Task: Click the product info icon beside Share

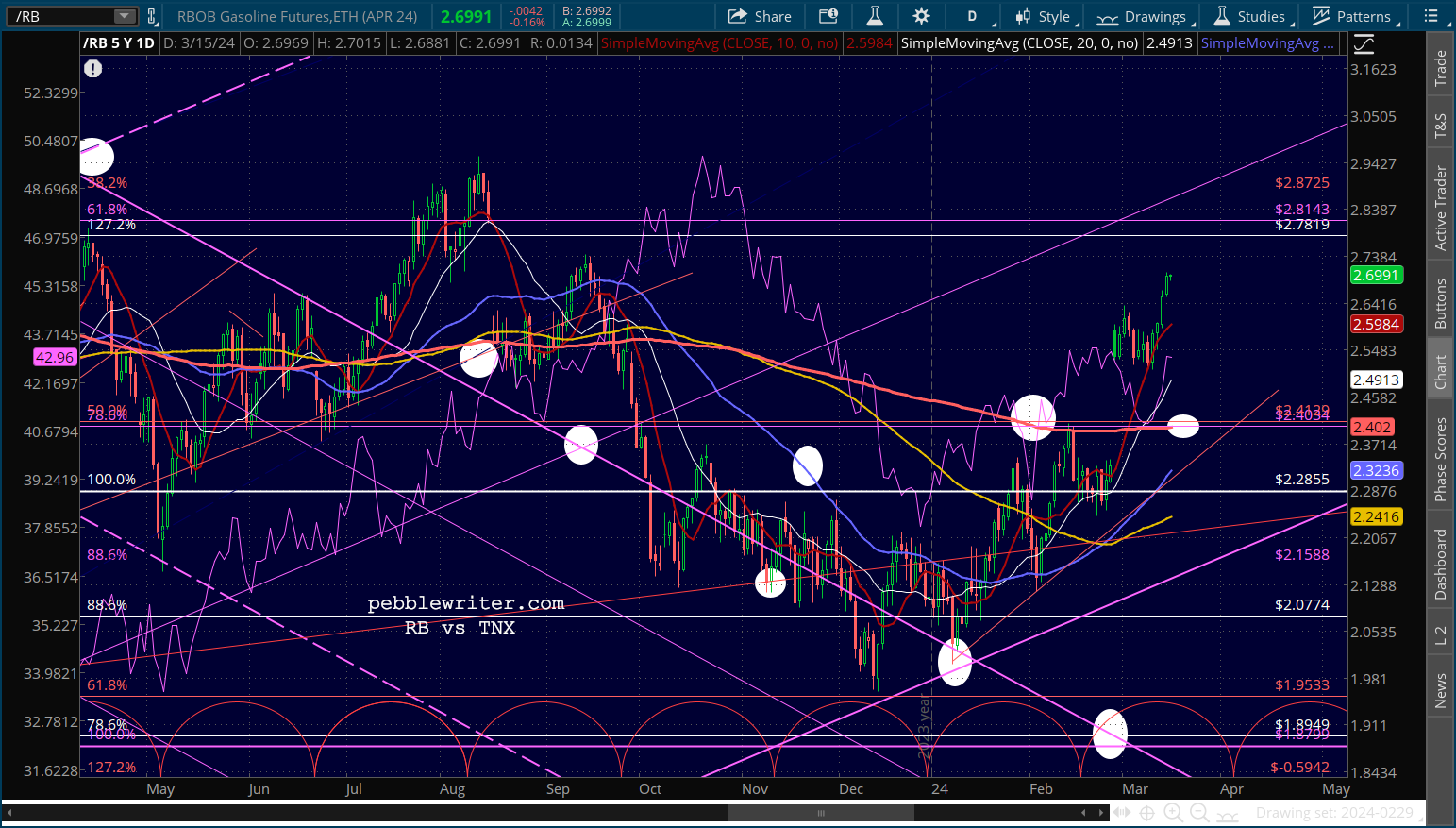Action: coord(828,16)
